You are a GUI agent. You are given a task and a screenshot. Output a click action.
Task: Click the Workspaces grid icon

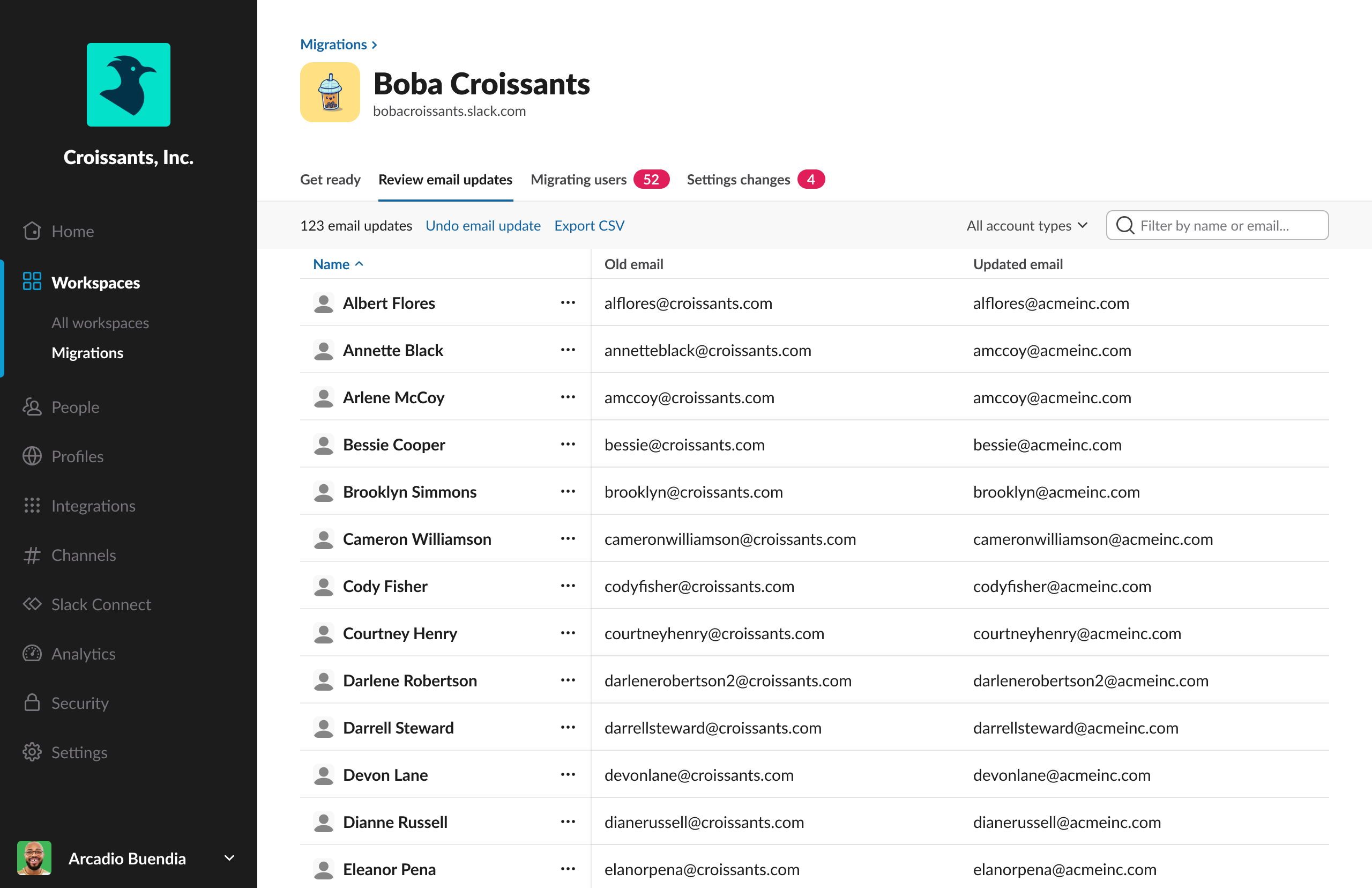pos(32,282)
